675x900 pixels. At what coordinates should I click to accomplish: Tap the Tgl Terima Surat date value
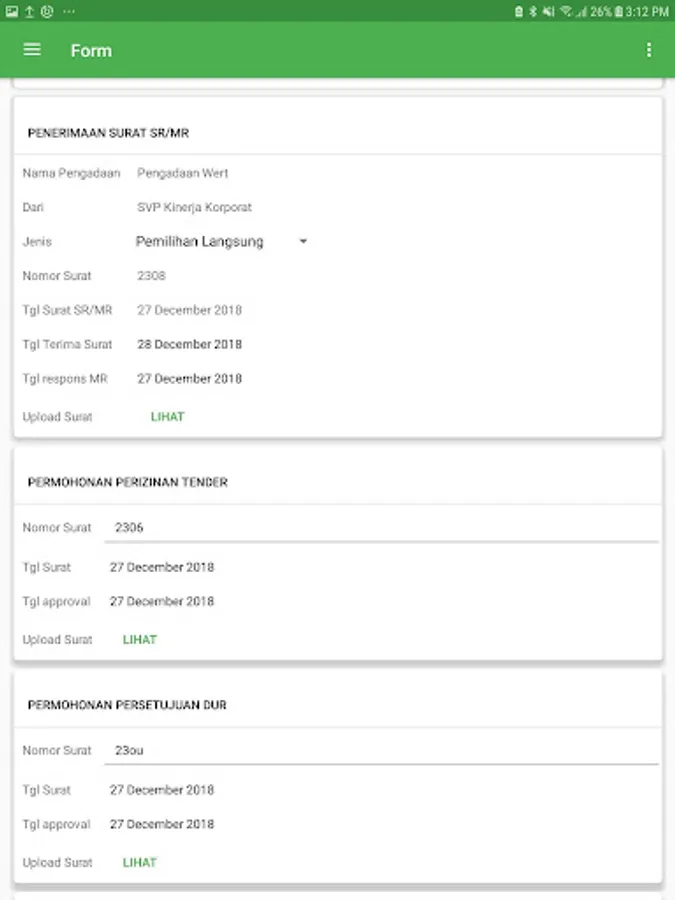[190, 344]
